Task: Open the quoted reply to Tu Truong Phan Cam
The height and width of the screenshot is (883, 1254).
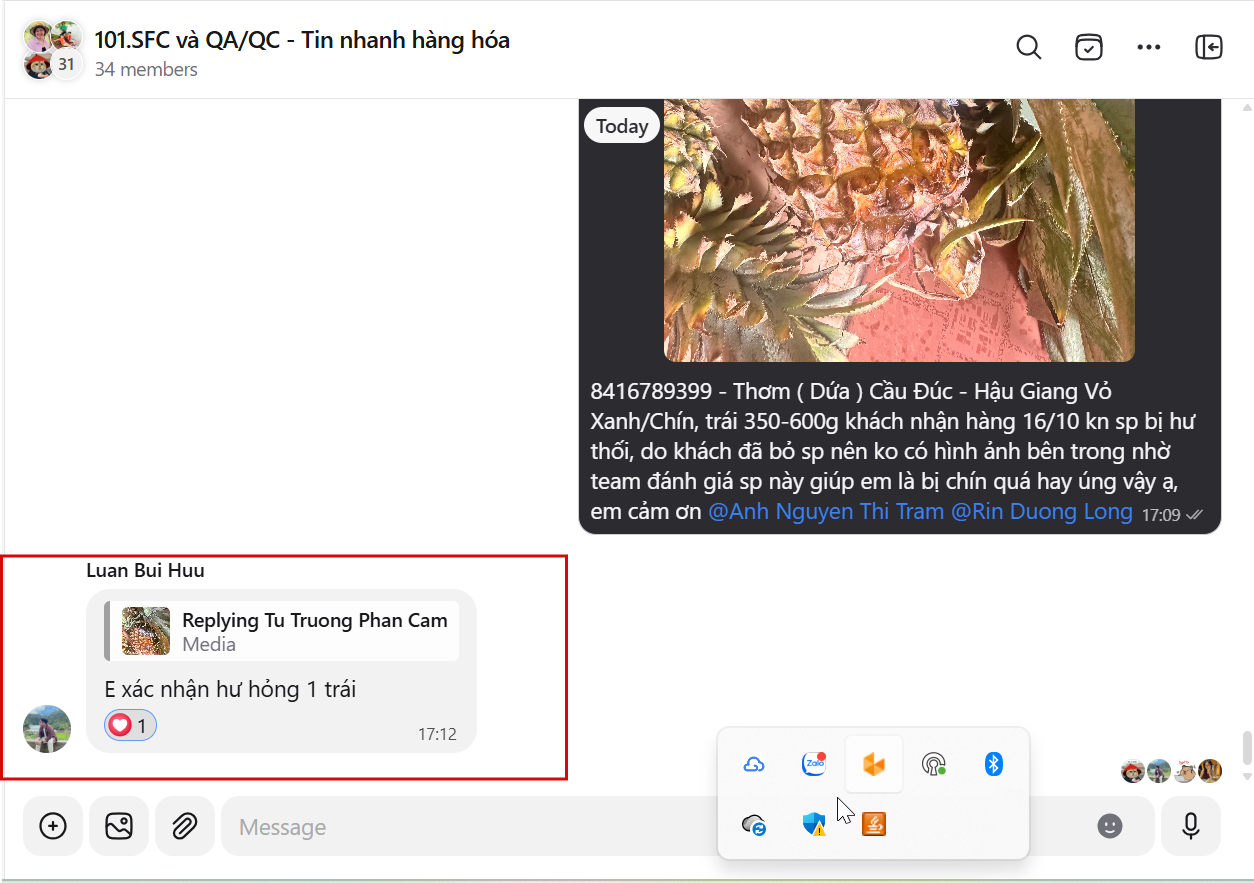Action: 282,631
